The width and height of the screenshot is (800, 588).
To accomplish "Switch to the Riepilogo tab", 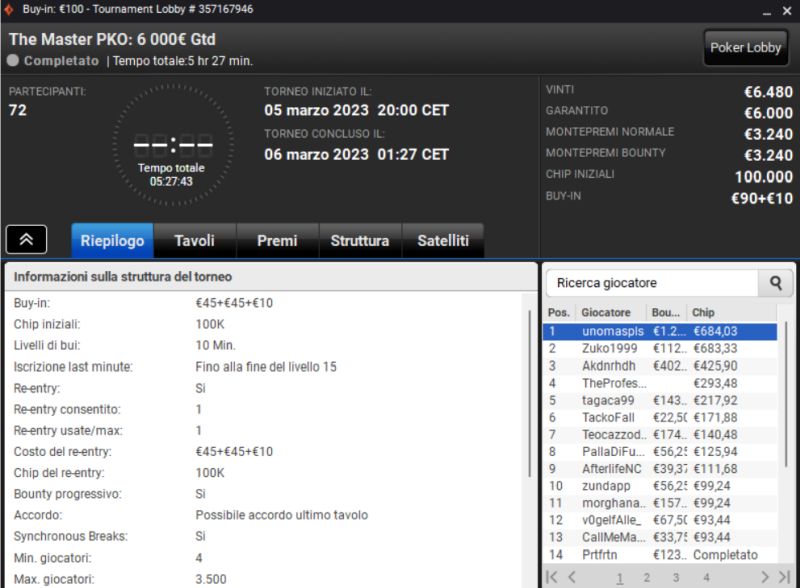I will (x=112, y=240).
